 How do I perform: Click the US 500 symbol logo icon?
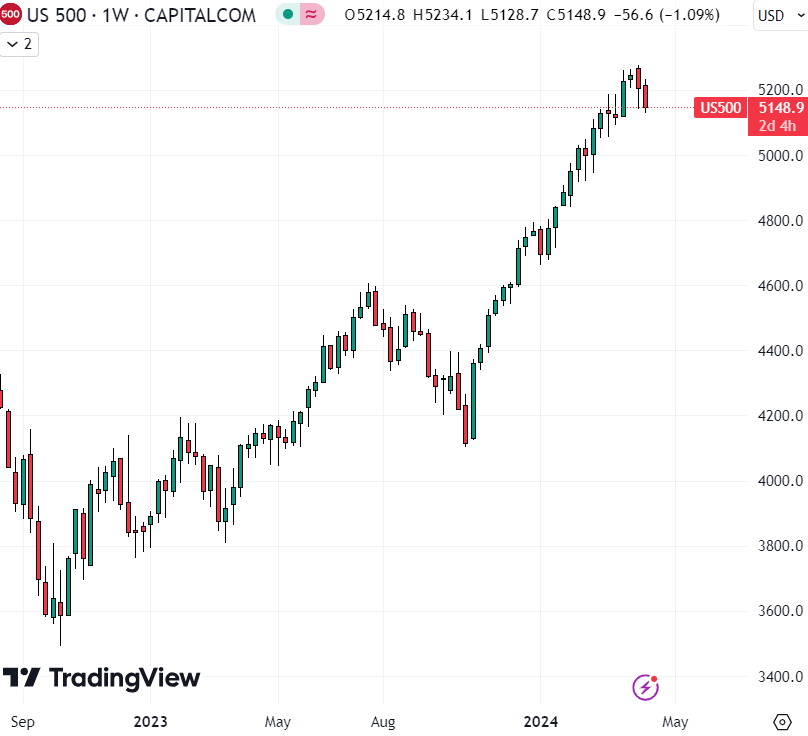coord(13,15)
